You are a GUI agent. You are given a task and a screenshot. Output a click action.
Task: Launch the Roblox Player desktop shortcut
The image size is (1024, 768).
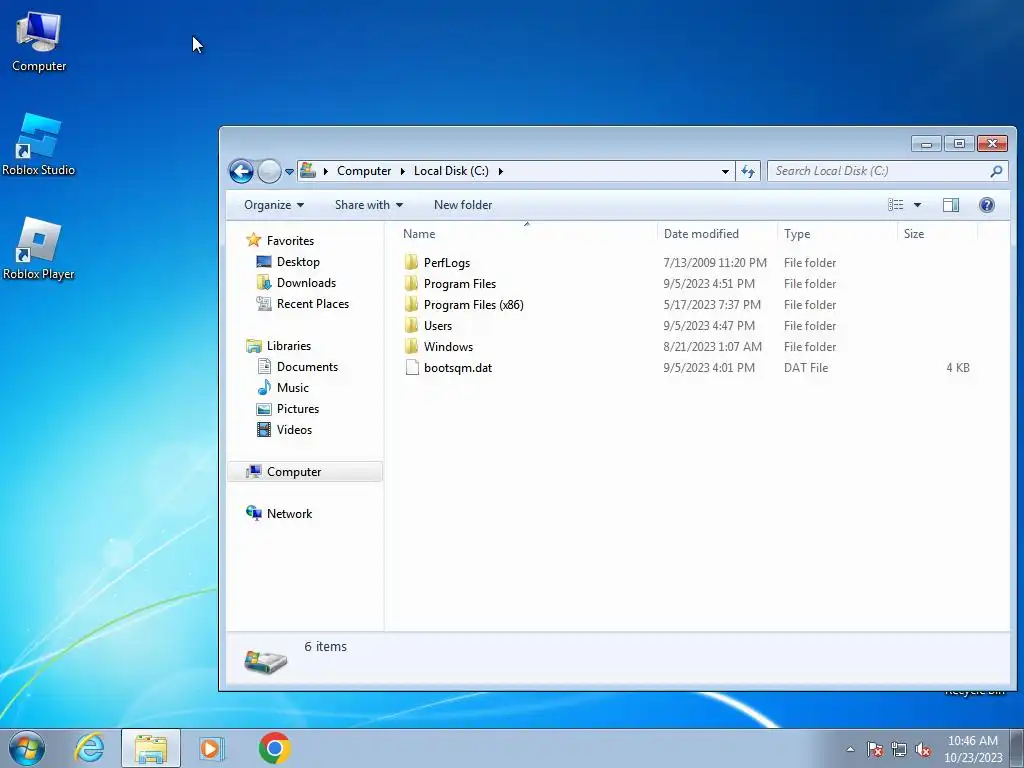(39, 249)
